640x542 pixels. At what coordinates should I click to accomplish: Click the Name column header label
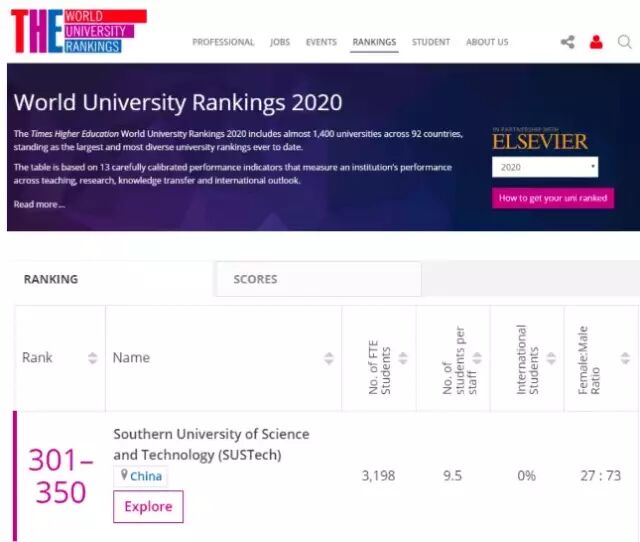tap(131, 358)
